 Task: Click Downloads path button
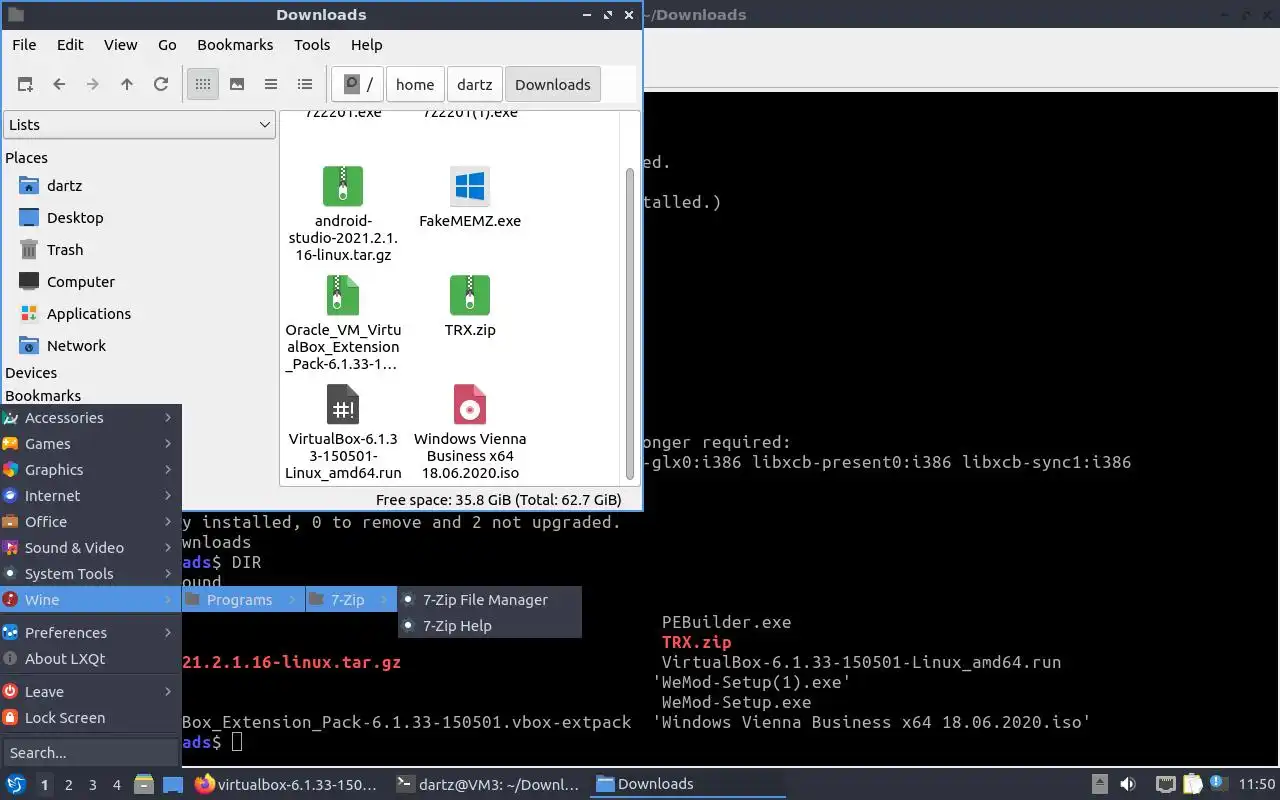point(553,85)
